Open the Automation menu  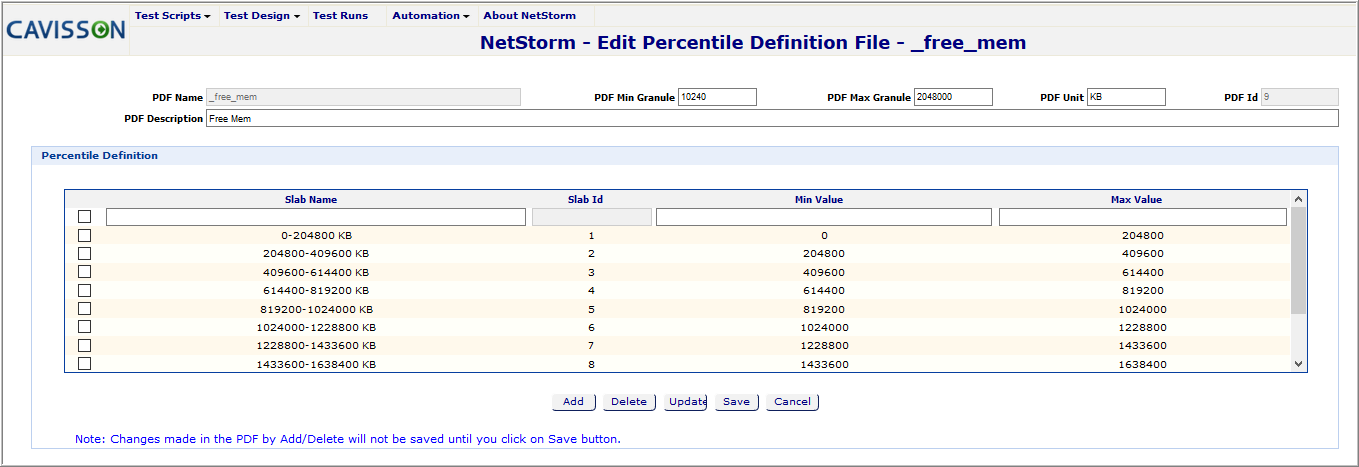coord(431,16)
